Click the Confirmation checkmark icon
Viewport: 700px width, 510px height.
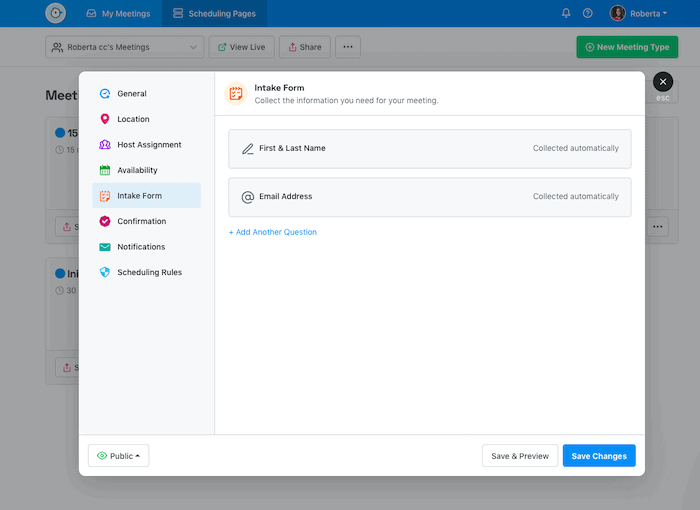pos(105,221)
